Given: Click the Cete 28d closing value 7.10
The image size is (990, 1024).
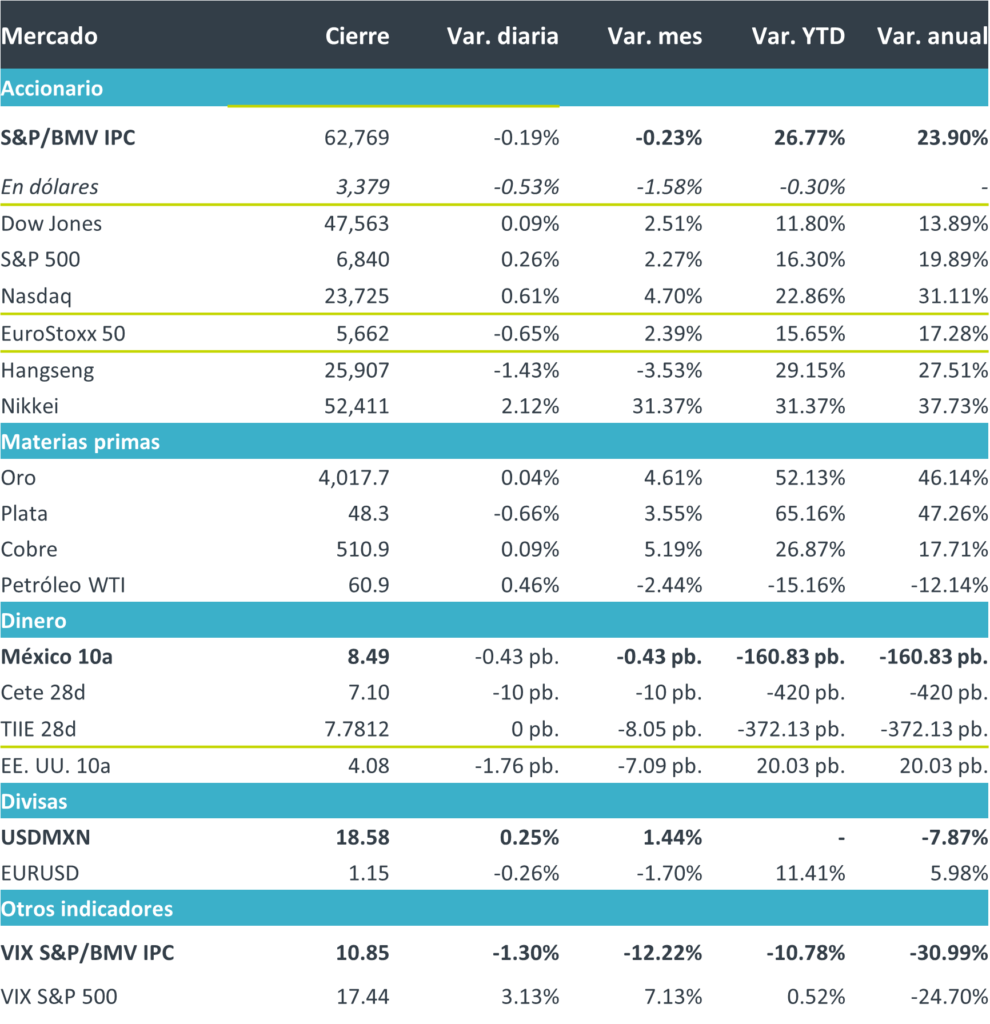Looking at the screenshot, I should click(x=369, y=694).
